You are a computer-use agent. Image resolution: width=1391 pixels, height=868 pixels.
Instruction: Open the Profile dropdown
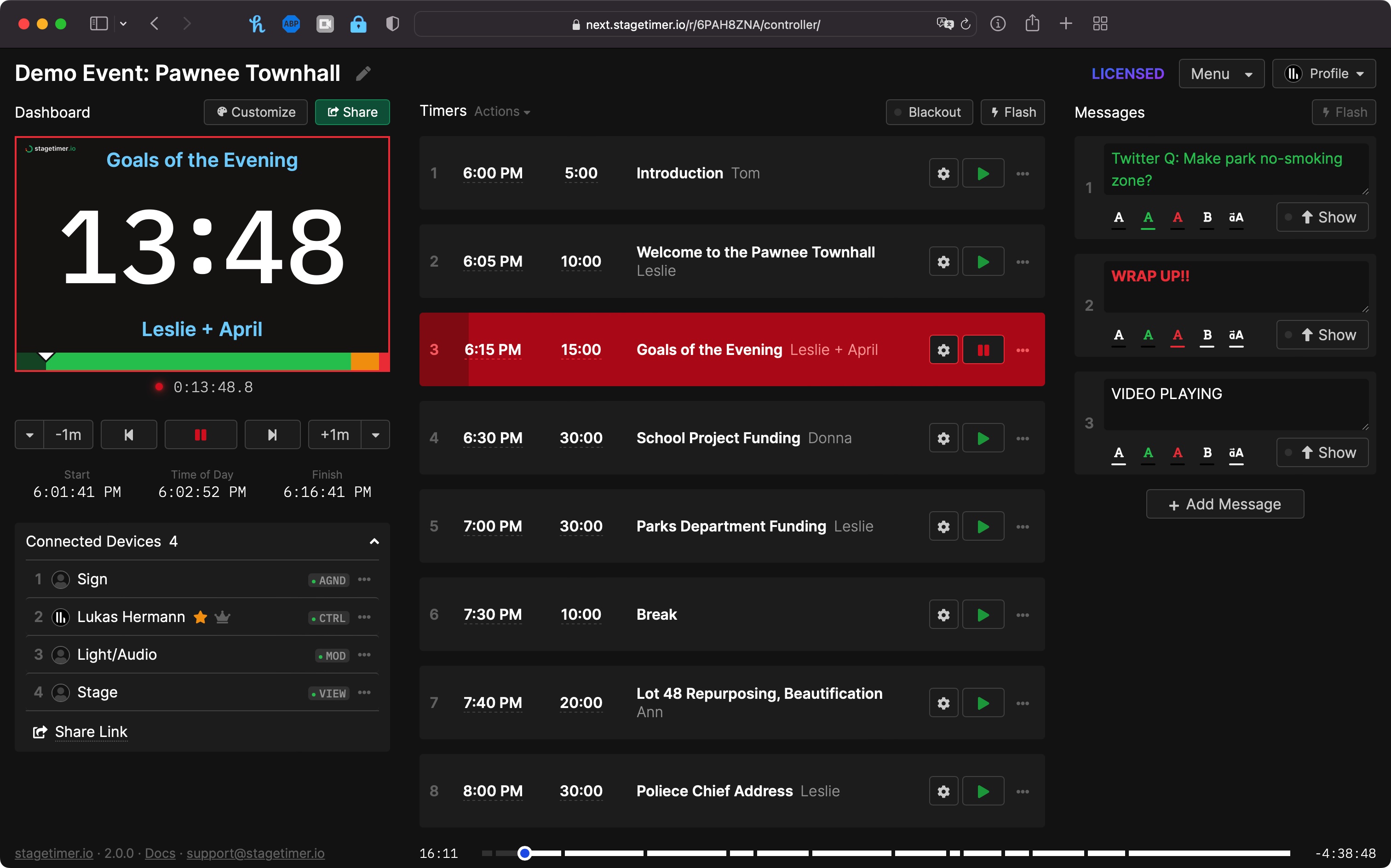click(1323, 74)
